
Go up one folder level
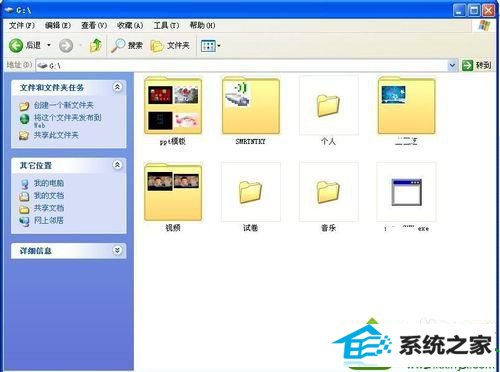[x=96, y=45]
